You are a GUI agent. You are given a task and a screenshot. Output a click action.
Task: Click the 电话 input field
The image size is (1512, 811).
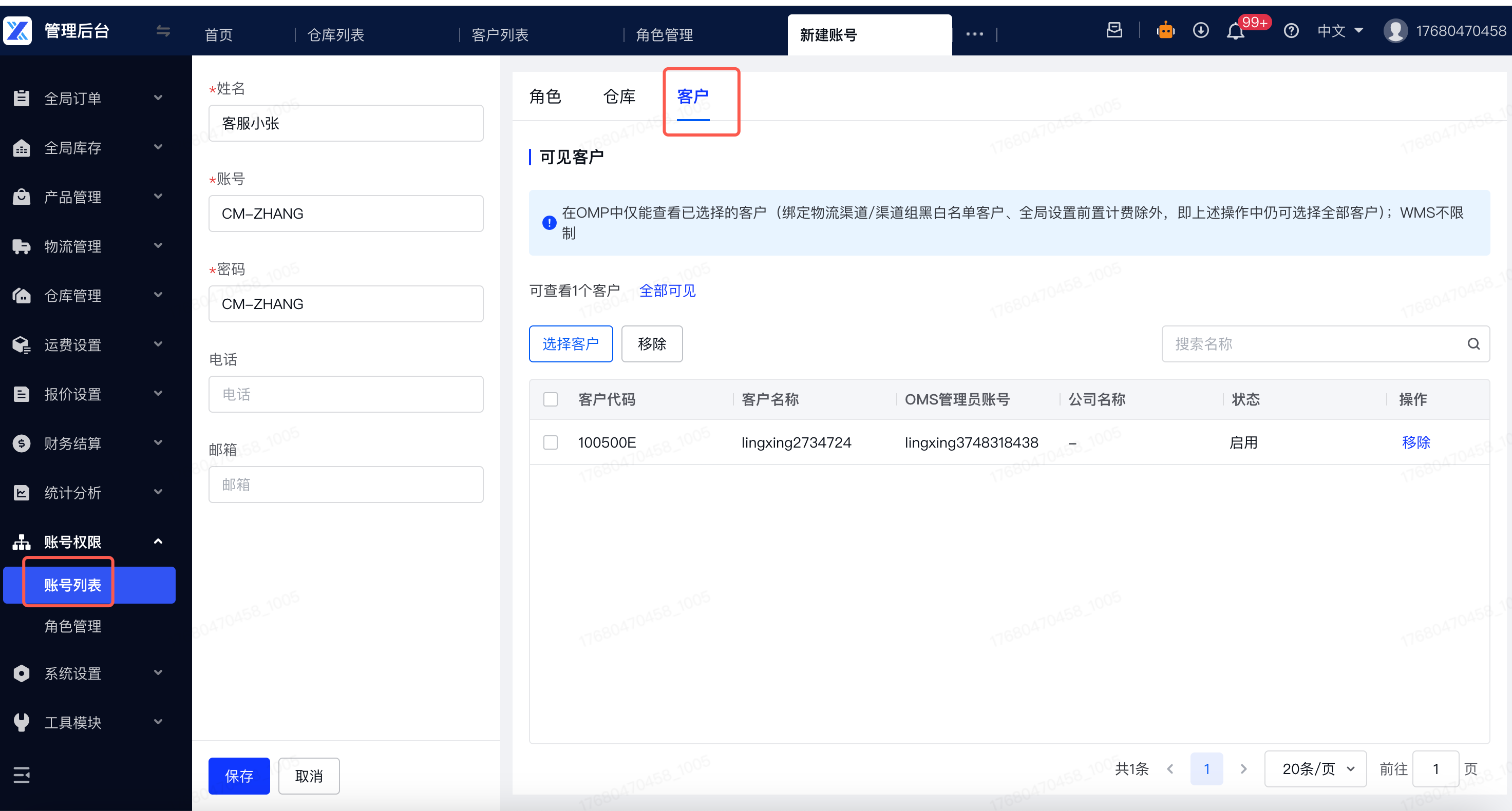pos(346,394)
